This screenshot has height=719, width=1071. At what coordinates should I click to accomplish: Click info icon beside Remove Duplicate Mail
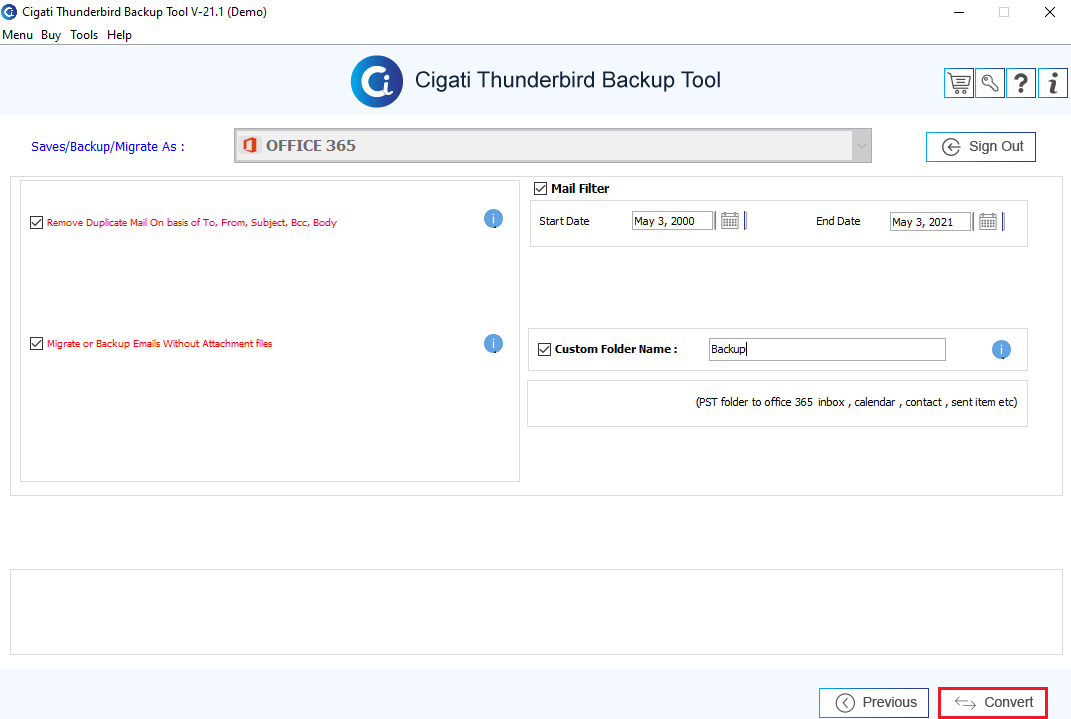coord(493,218)
